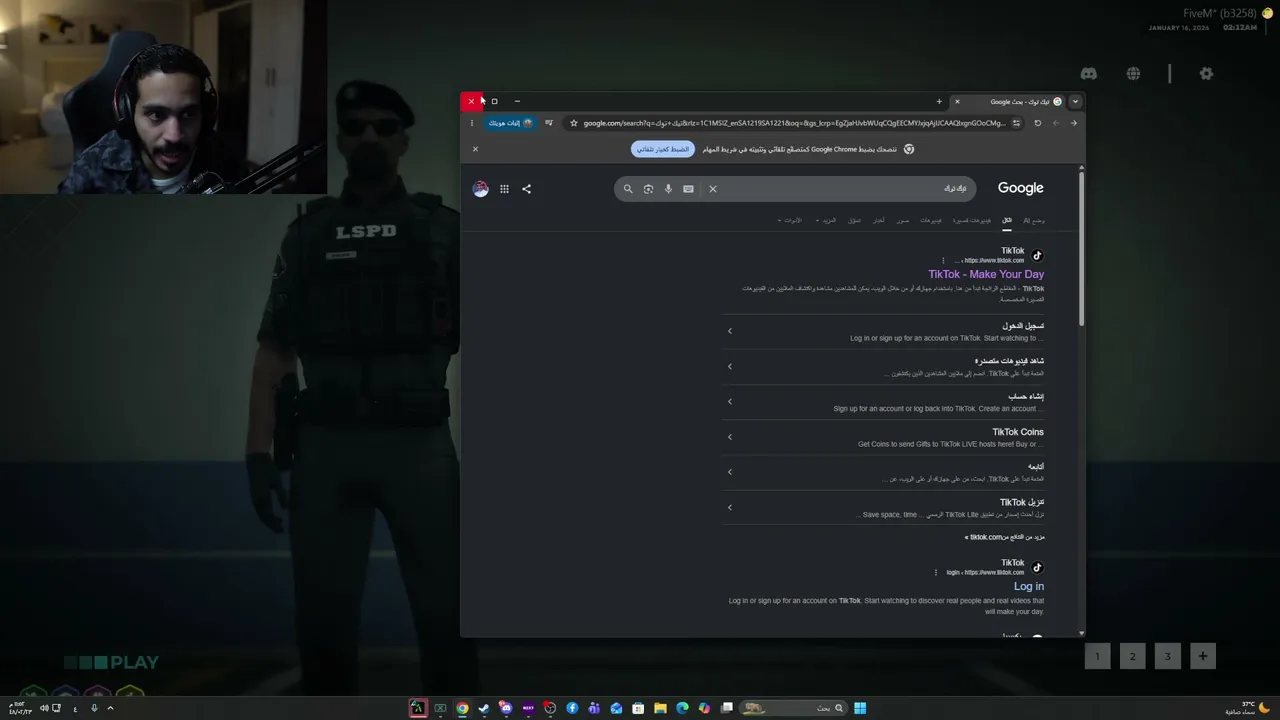
Task: Expand the أتابعه sitelink chevron
Action: [730, 472]
